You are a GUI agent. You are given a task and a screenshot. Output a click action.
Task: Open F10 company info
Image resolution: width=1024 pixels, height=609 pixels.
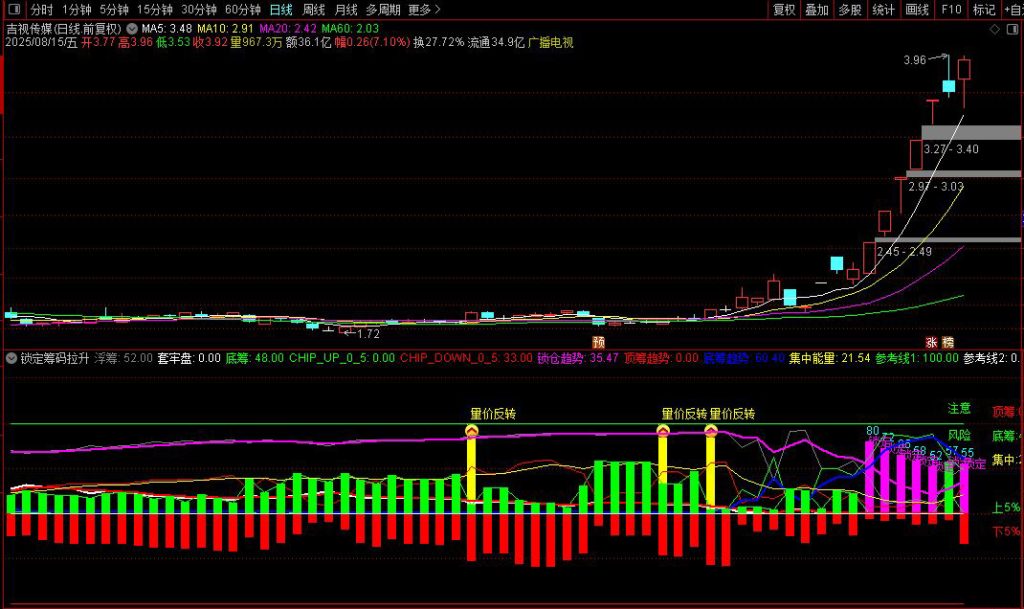point(950,10)
